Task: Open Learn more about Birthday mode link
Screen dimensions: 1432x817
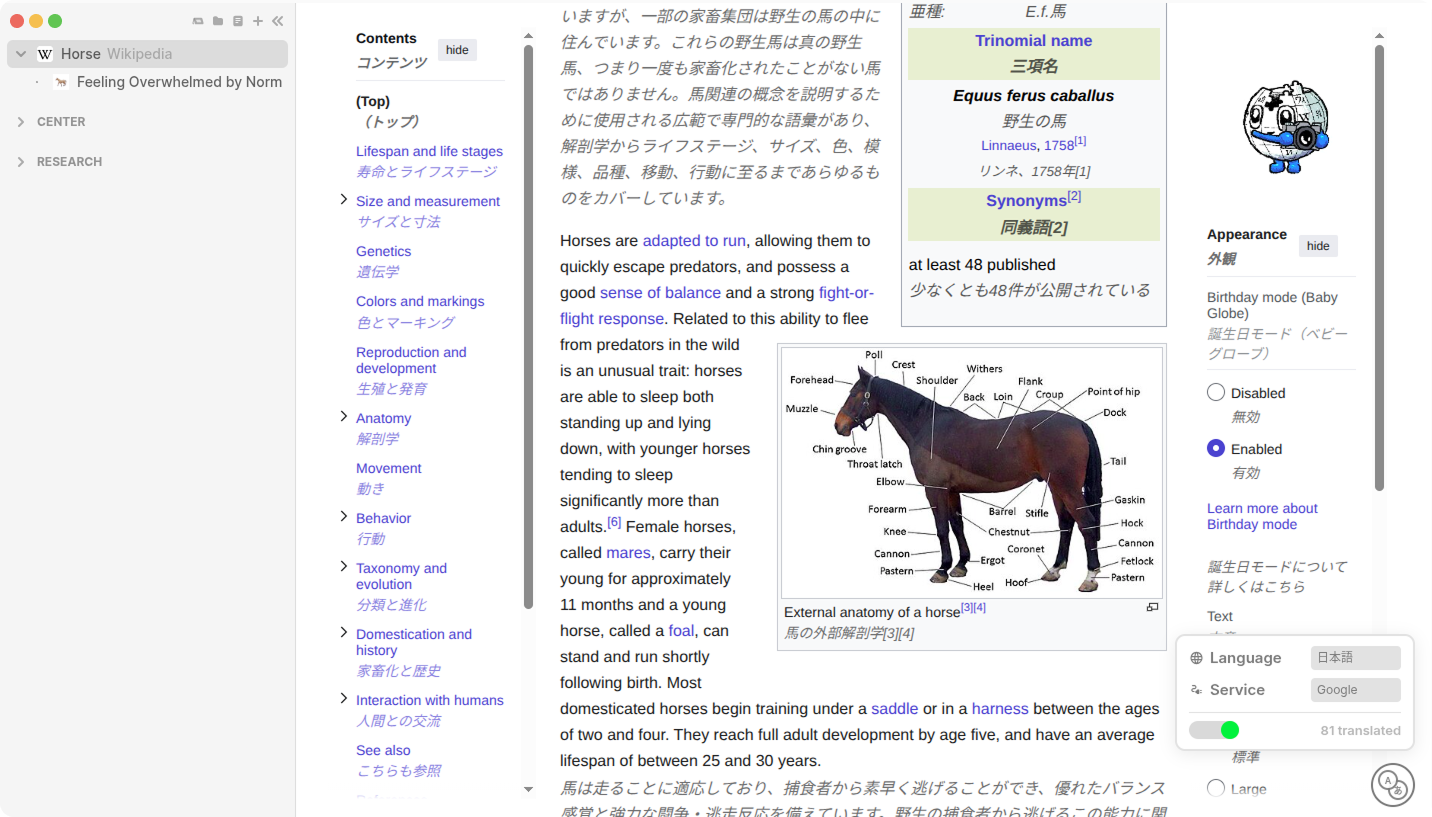Action: pyautogui.click(x=1262, y=516)
